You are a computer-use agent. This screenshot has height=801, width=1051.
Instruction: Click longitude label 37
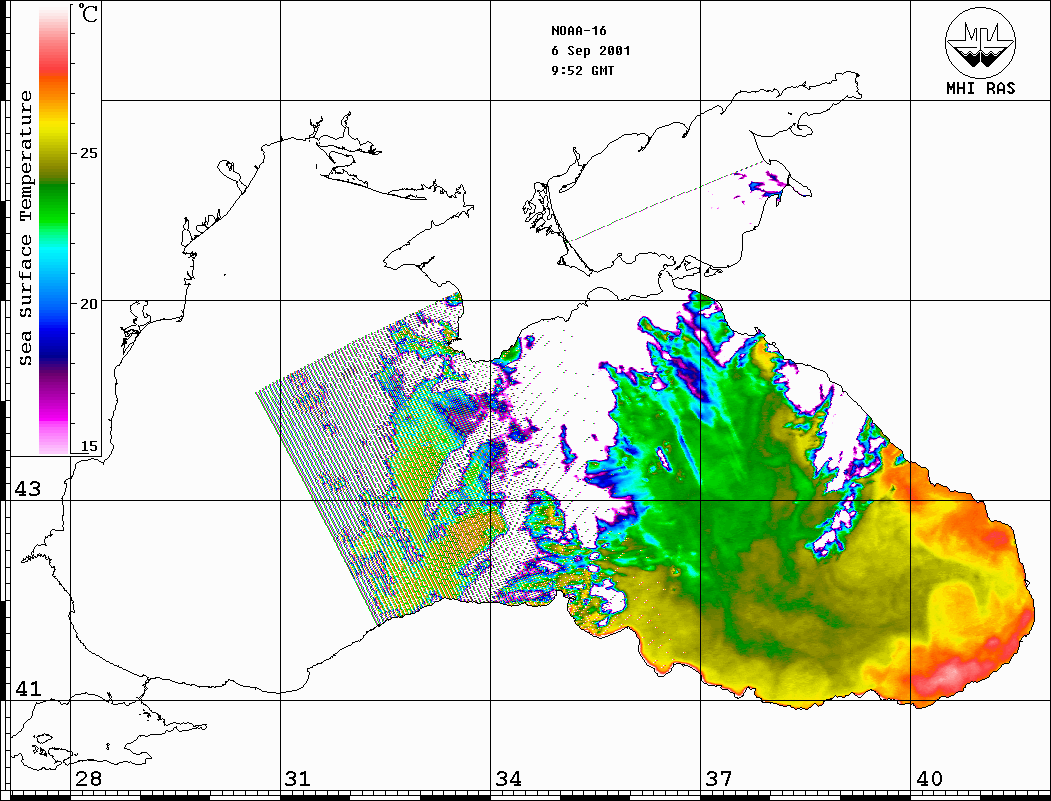pos(719,779)
